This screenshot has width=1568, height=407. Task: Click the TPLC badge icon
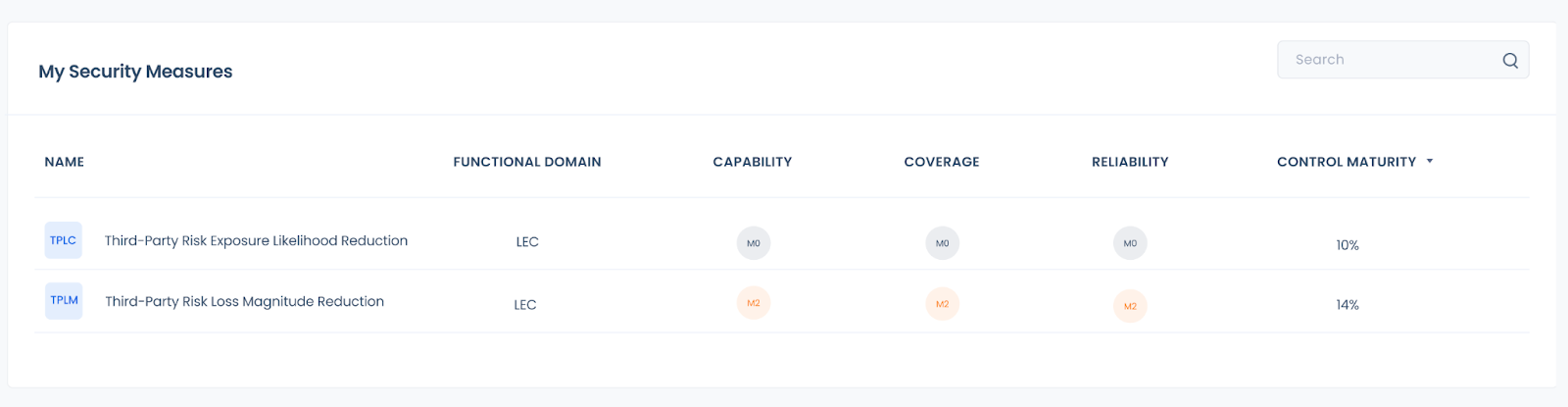pos(64,240)
